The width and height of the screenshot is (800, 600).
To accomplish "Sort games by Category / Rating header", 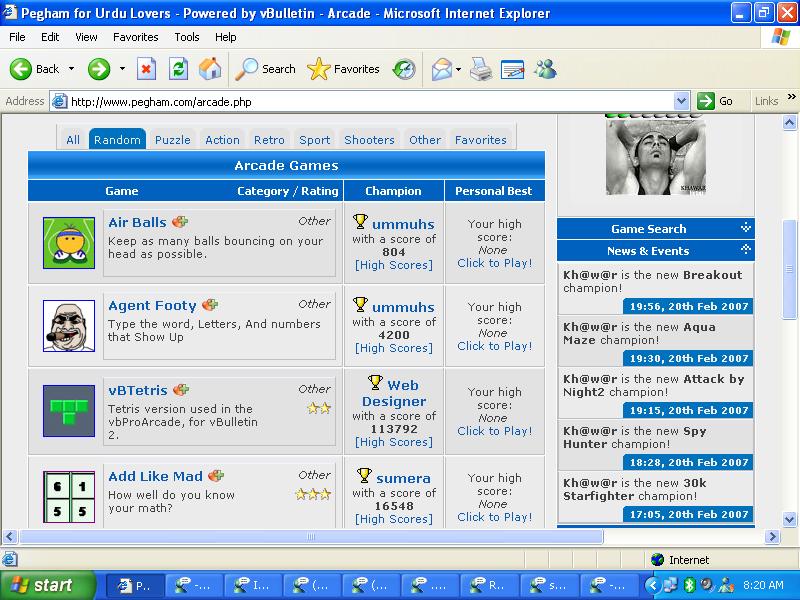I will tap(287, 191).
